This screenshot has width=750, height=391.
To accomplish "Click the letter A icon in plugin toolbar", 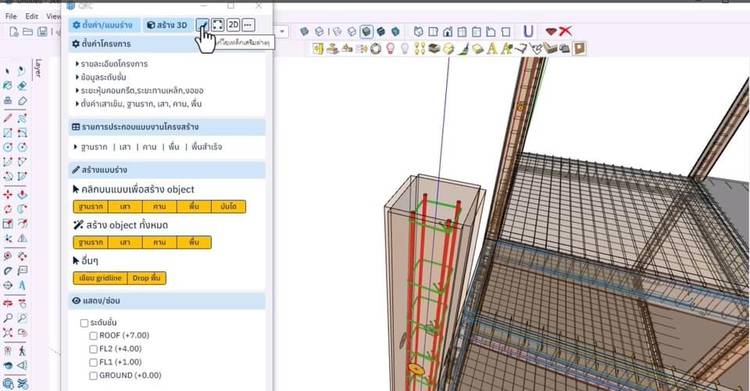I will click(x=492, y=48).
